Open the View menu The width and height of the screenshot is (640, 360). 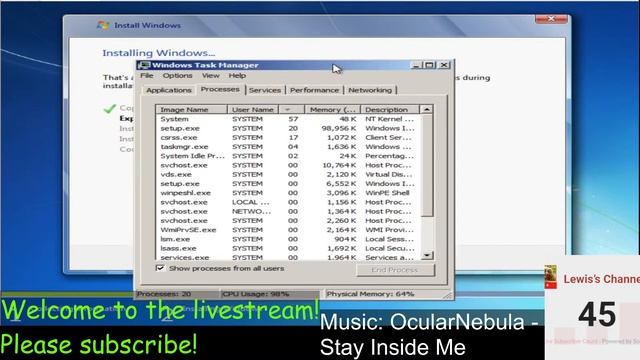click(x=210, y=76)
